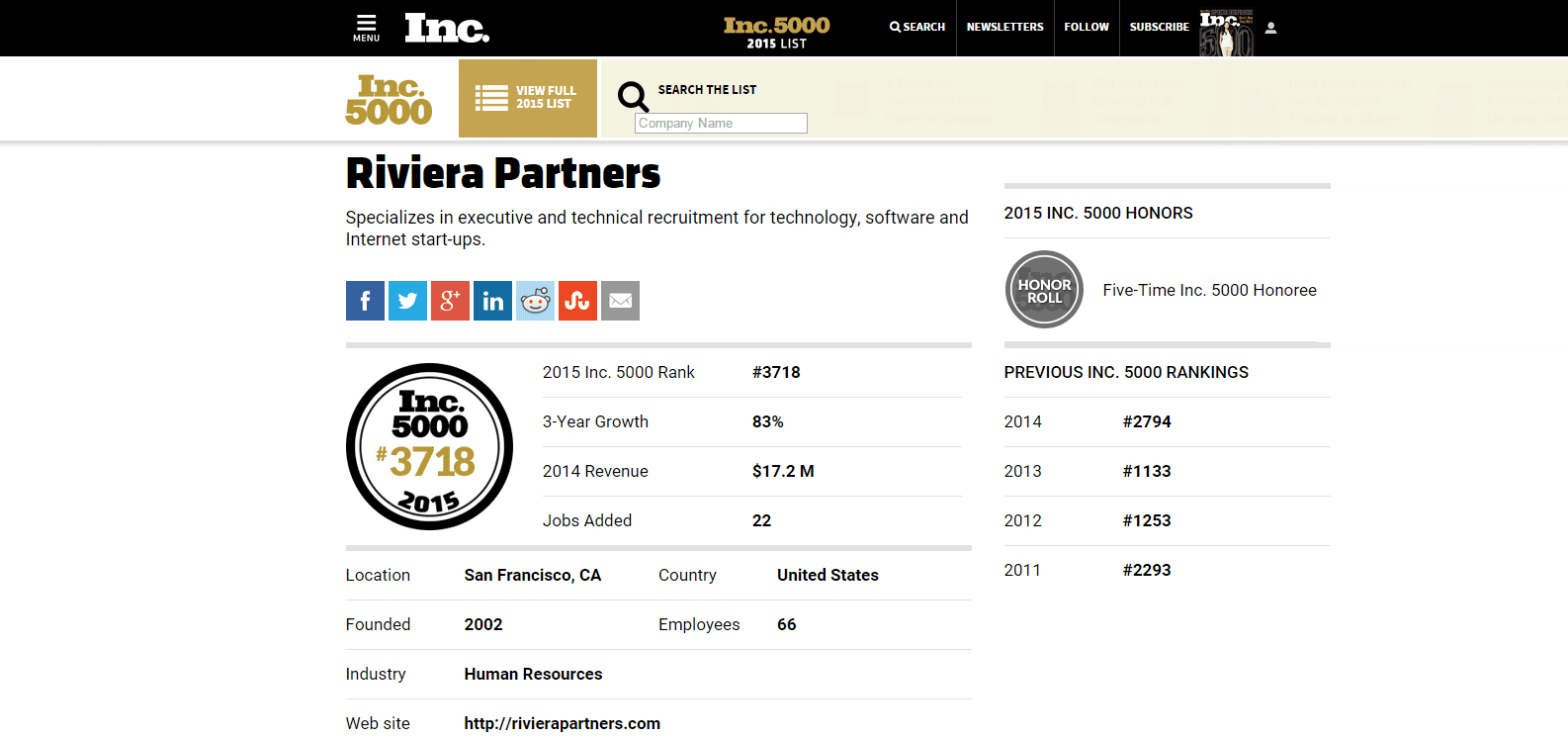Click the Jobs Added value 22
This screenshot has height=739, width=1568.
pos(761,520)
